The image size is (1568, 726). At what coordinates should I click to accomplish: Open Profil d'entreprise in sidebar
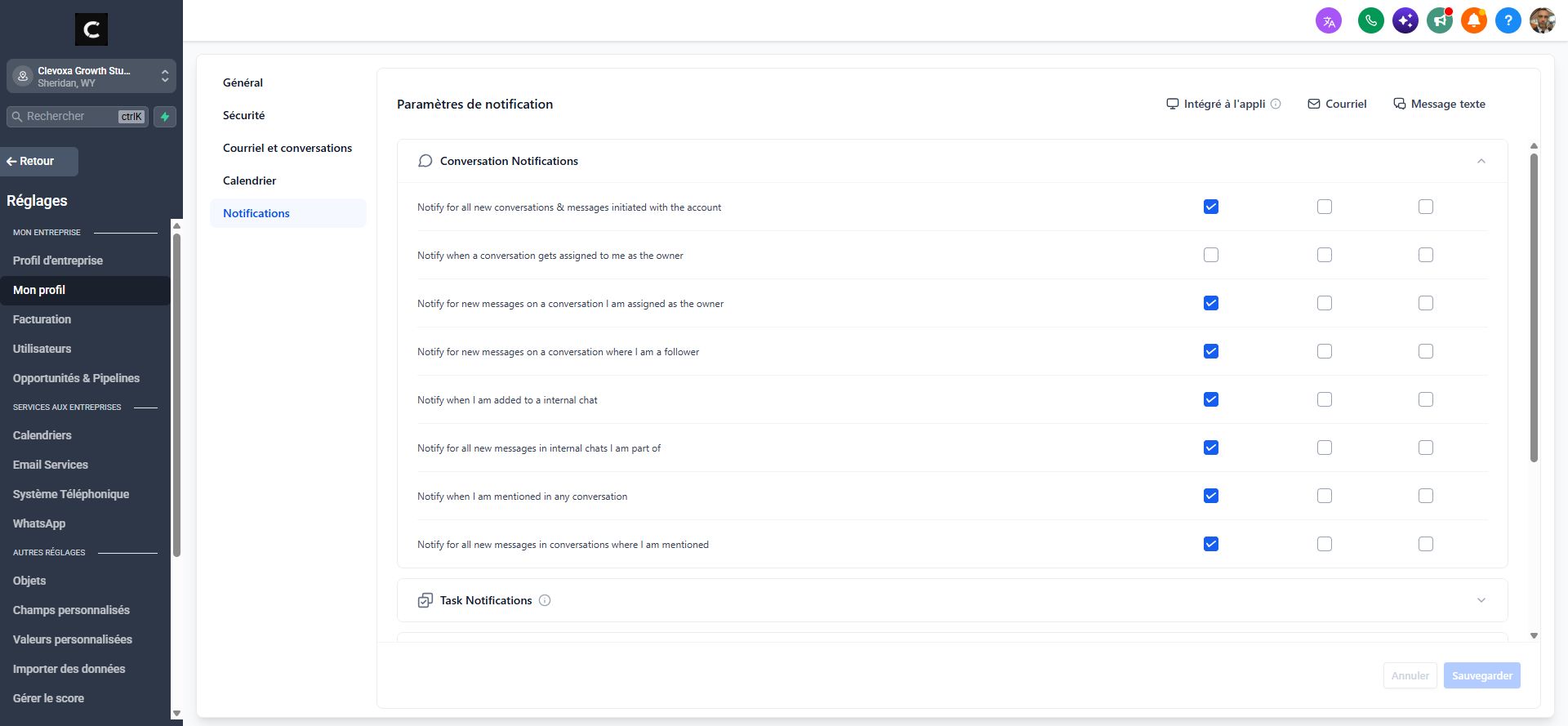(x=58, y=261)
